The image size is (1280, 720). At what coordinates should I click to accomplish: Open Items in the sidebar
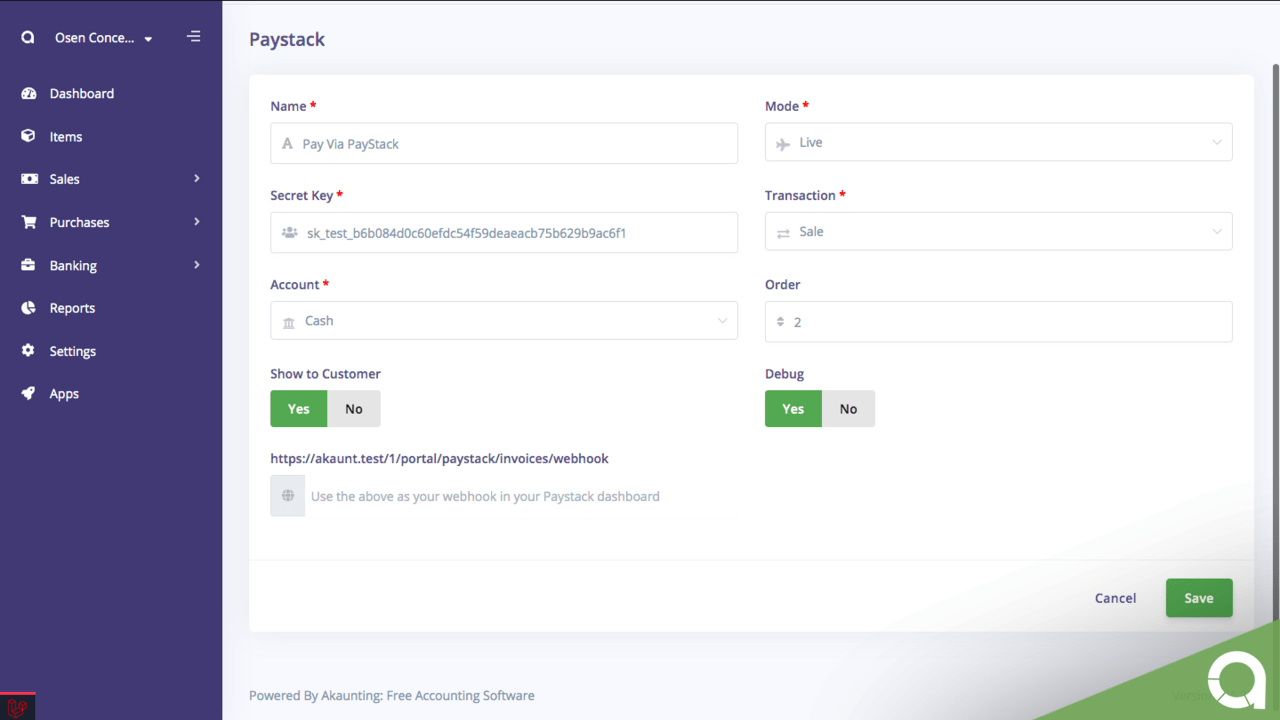click(66, 136)
